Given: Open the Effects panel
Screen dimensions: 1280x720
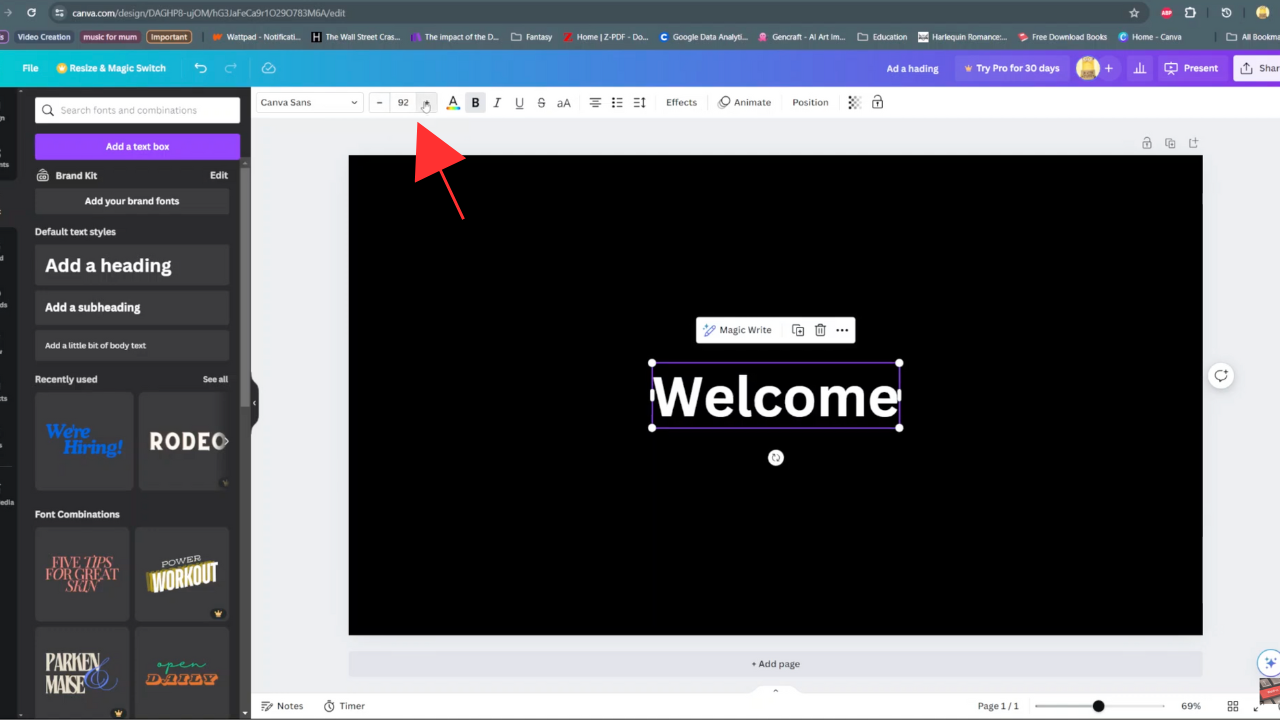Looking at the screenshot, I should (x=681, y=102).
